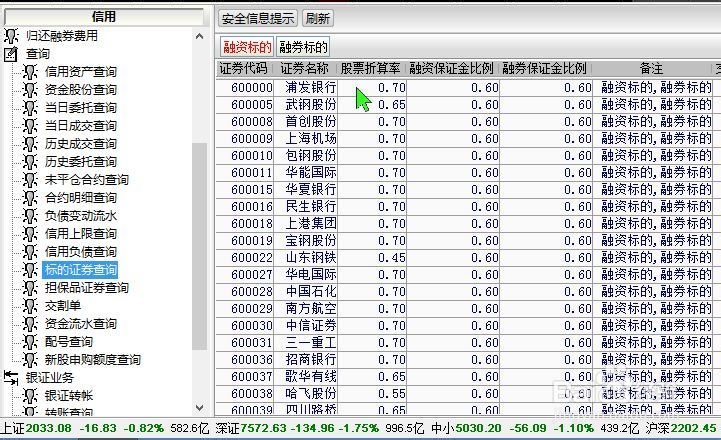Click the lightbulb icon beside 归还融券费用
Image resolution: width=721 pixels, height=440 pixels.
11,35
